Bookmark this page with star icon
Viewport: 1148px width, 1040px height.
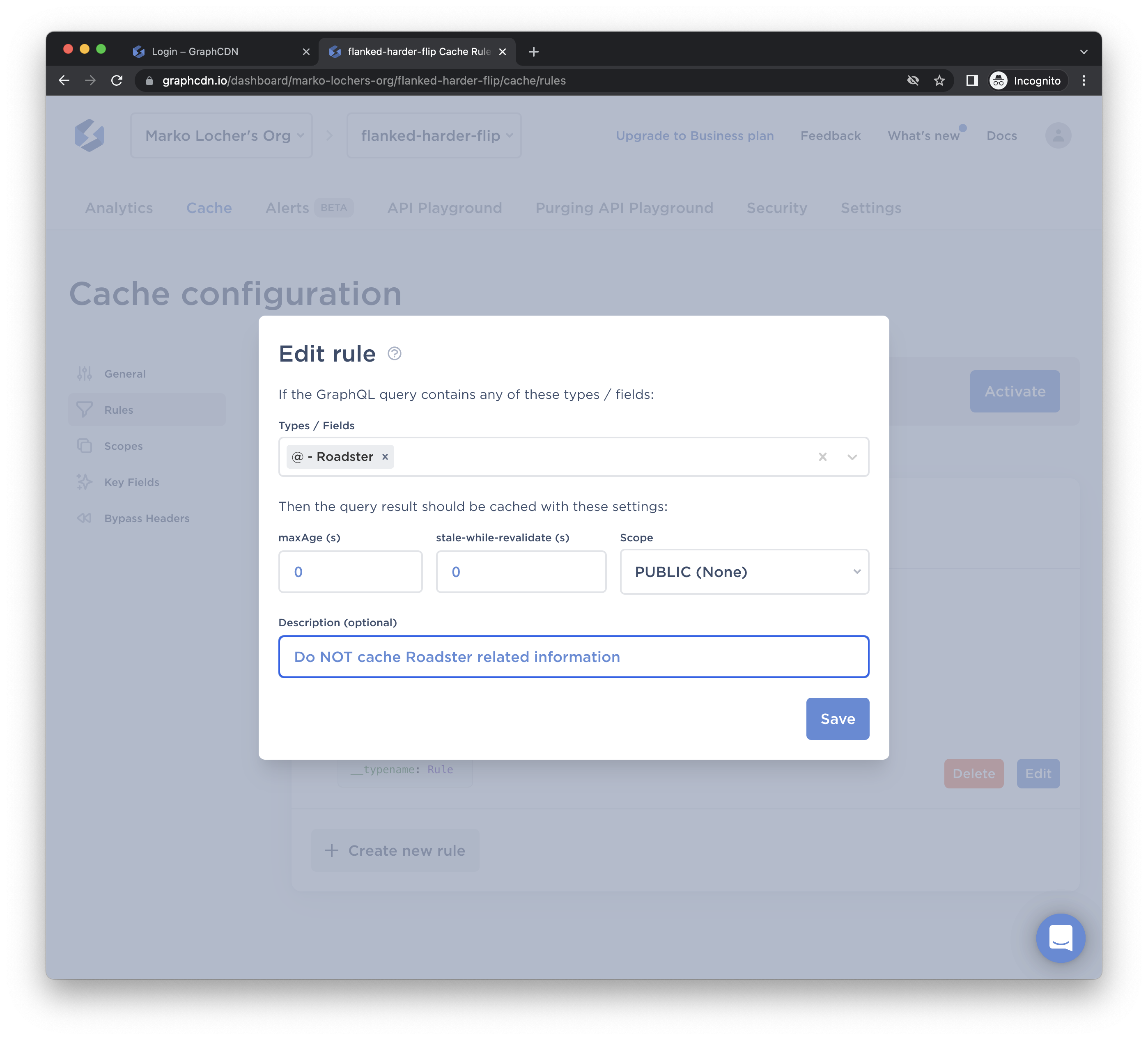[x=939, y=81]
